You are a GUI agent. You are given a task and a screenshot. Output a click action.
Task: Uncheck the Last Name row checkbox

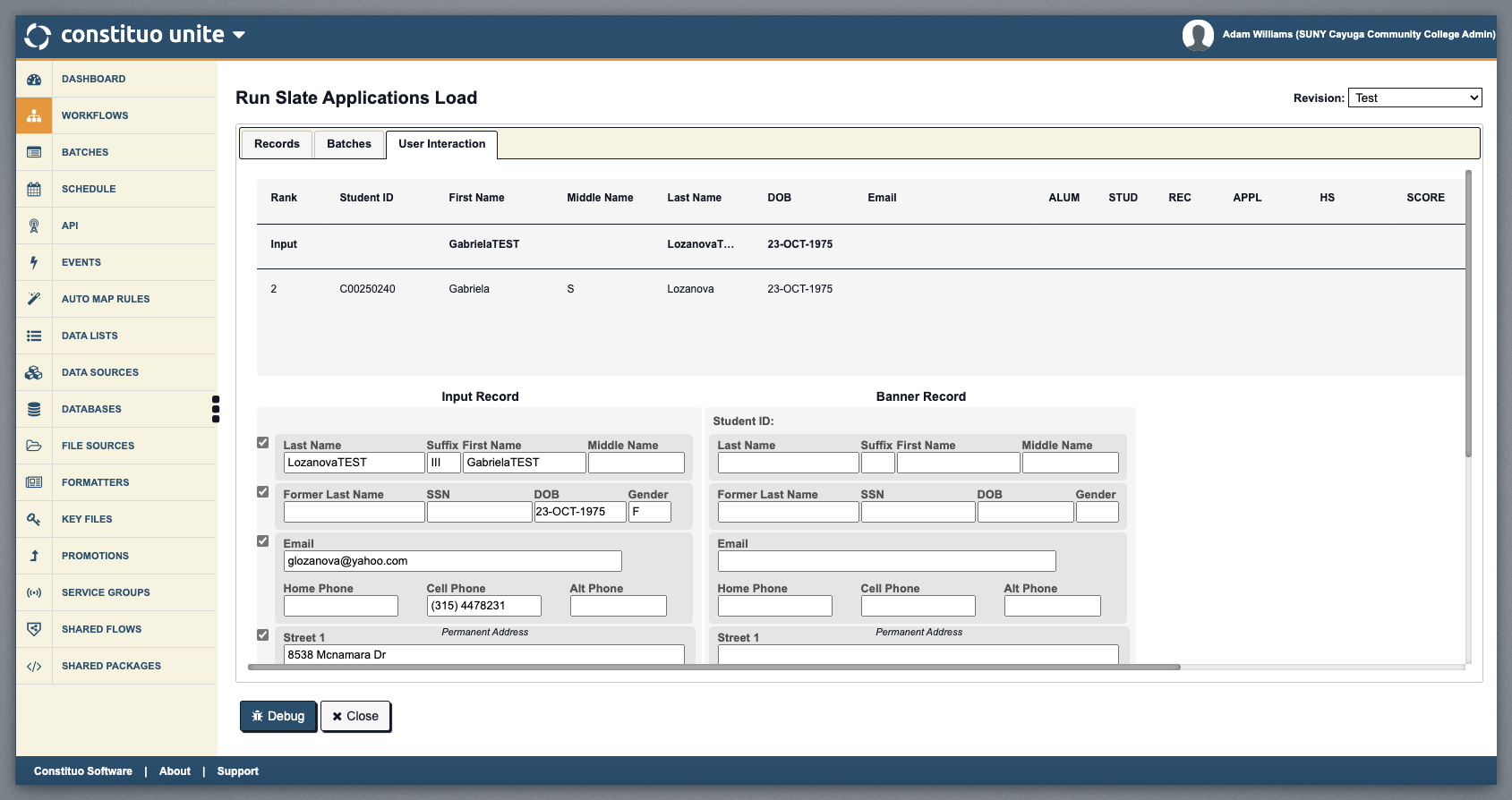coord(263,443)
